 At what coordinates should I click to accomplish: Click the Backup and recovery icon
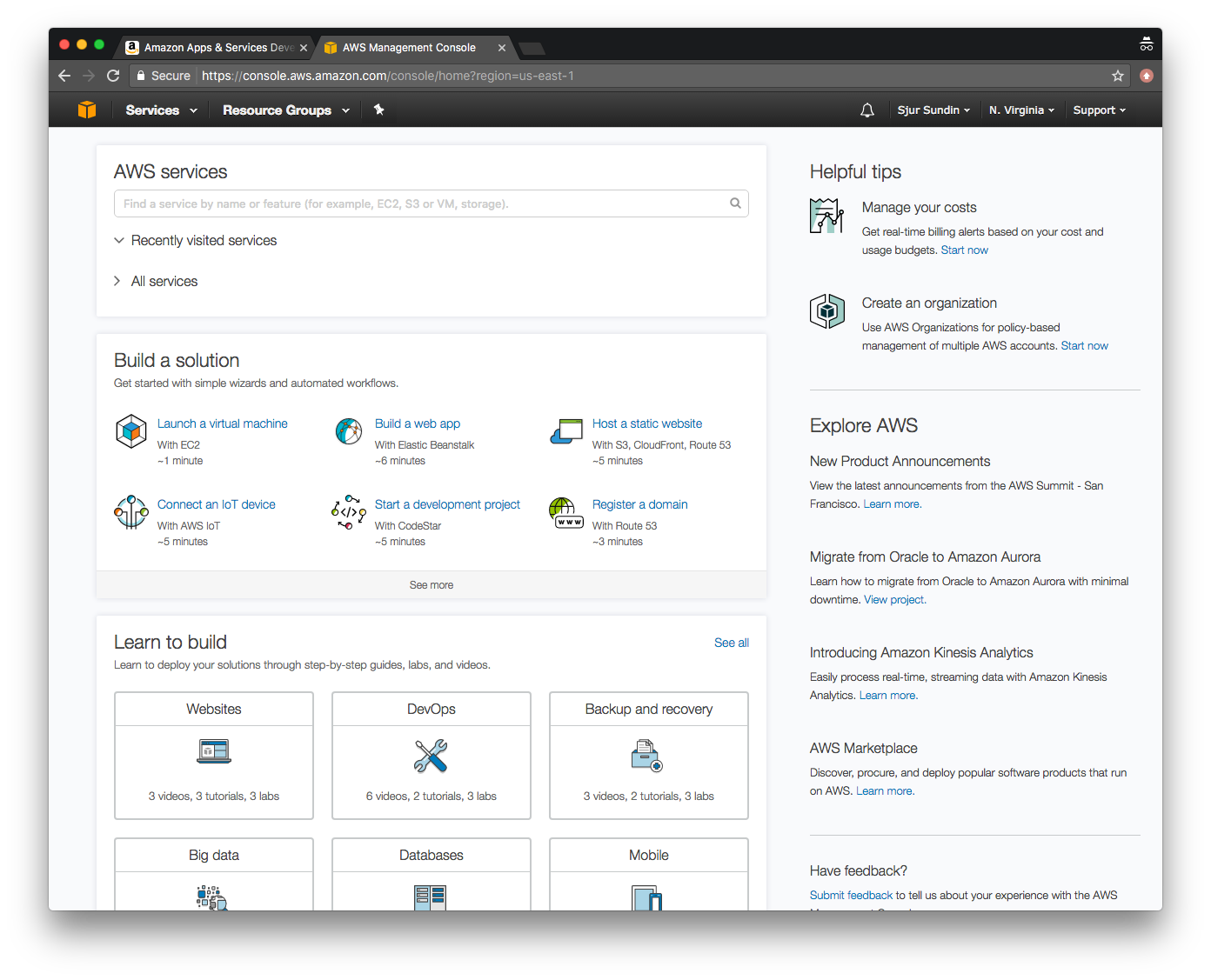647,755
